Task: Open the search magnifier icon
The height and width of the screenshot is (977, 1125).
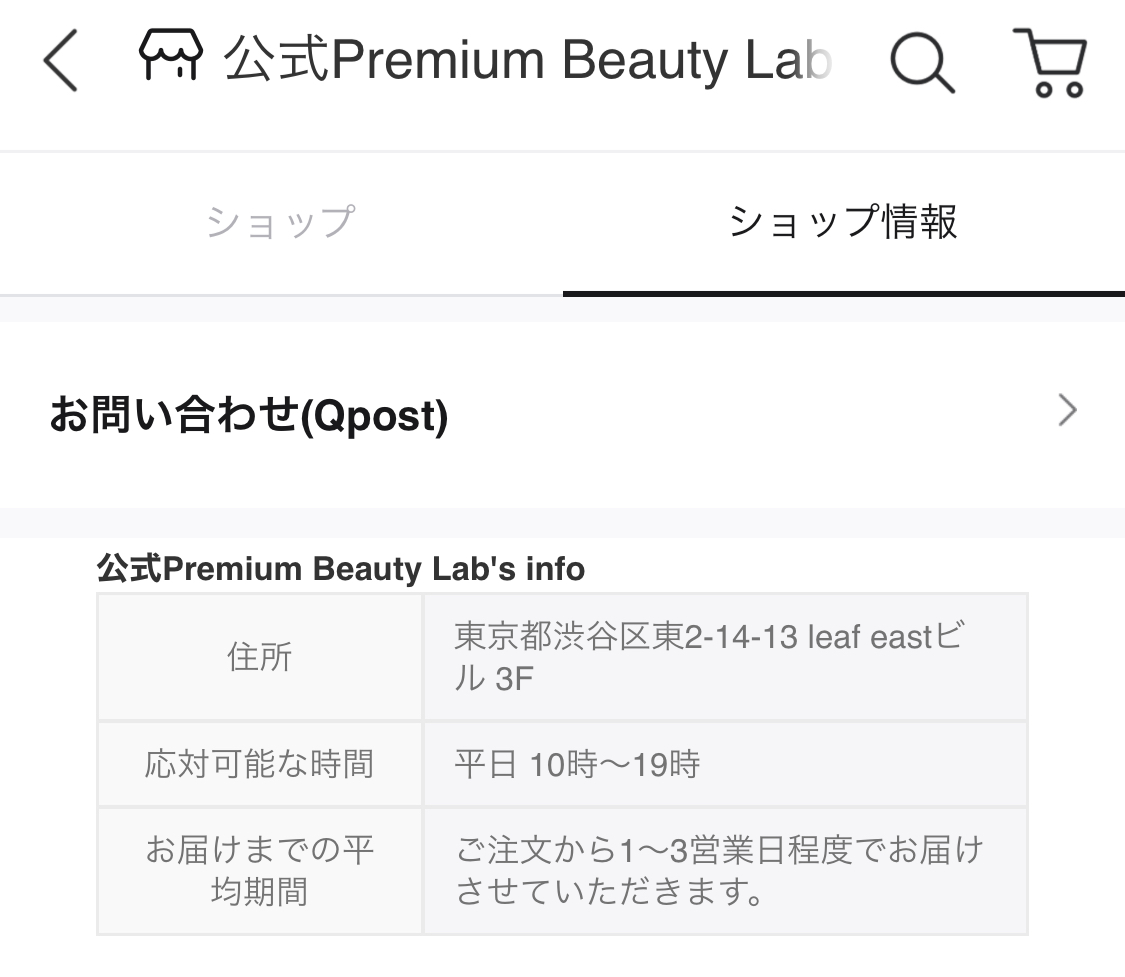Action: click(x=922, y=62)
